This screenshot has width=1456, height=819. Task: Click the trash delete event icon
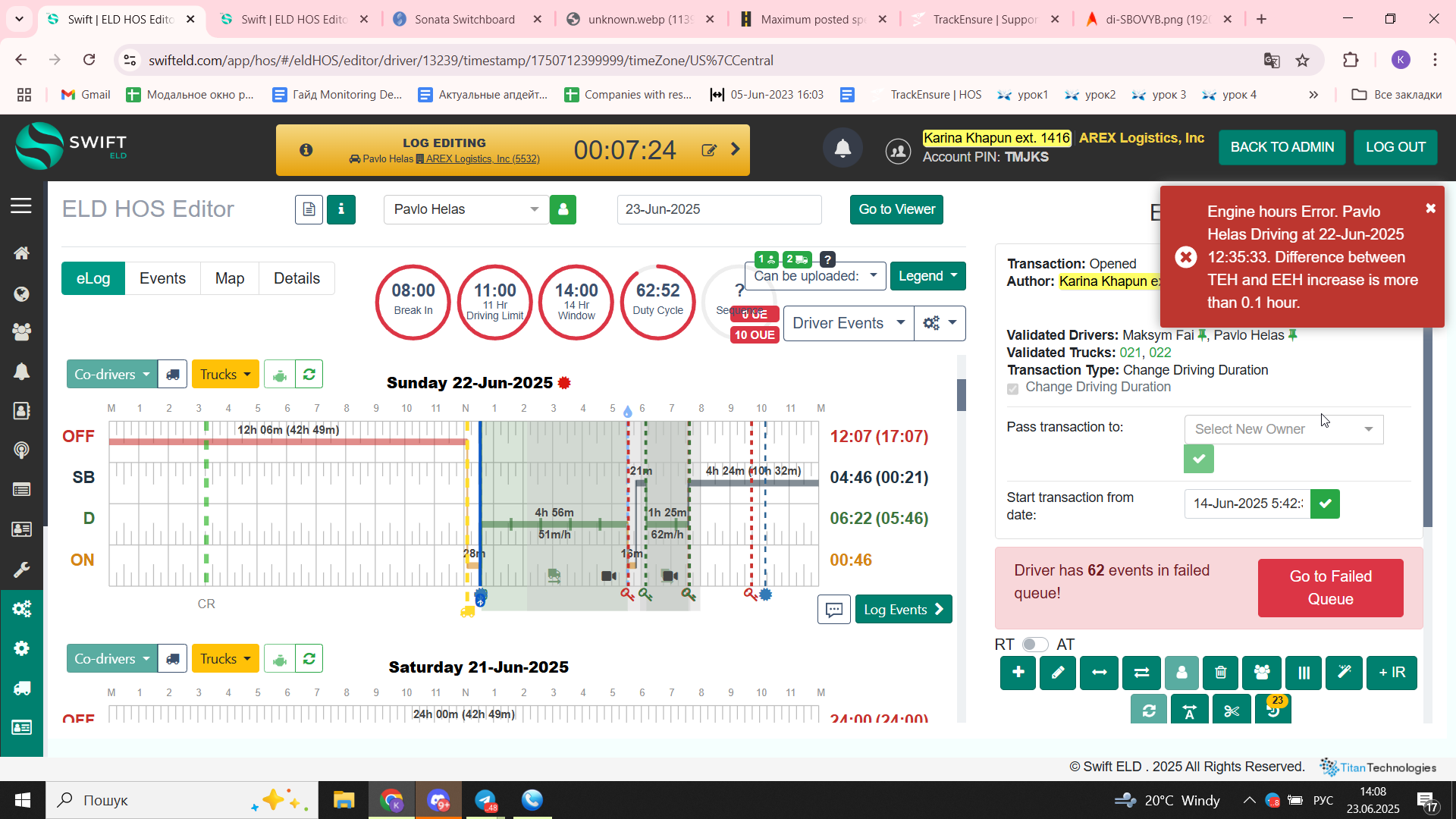click(1221, 673)
